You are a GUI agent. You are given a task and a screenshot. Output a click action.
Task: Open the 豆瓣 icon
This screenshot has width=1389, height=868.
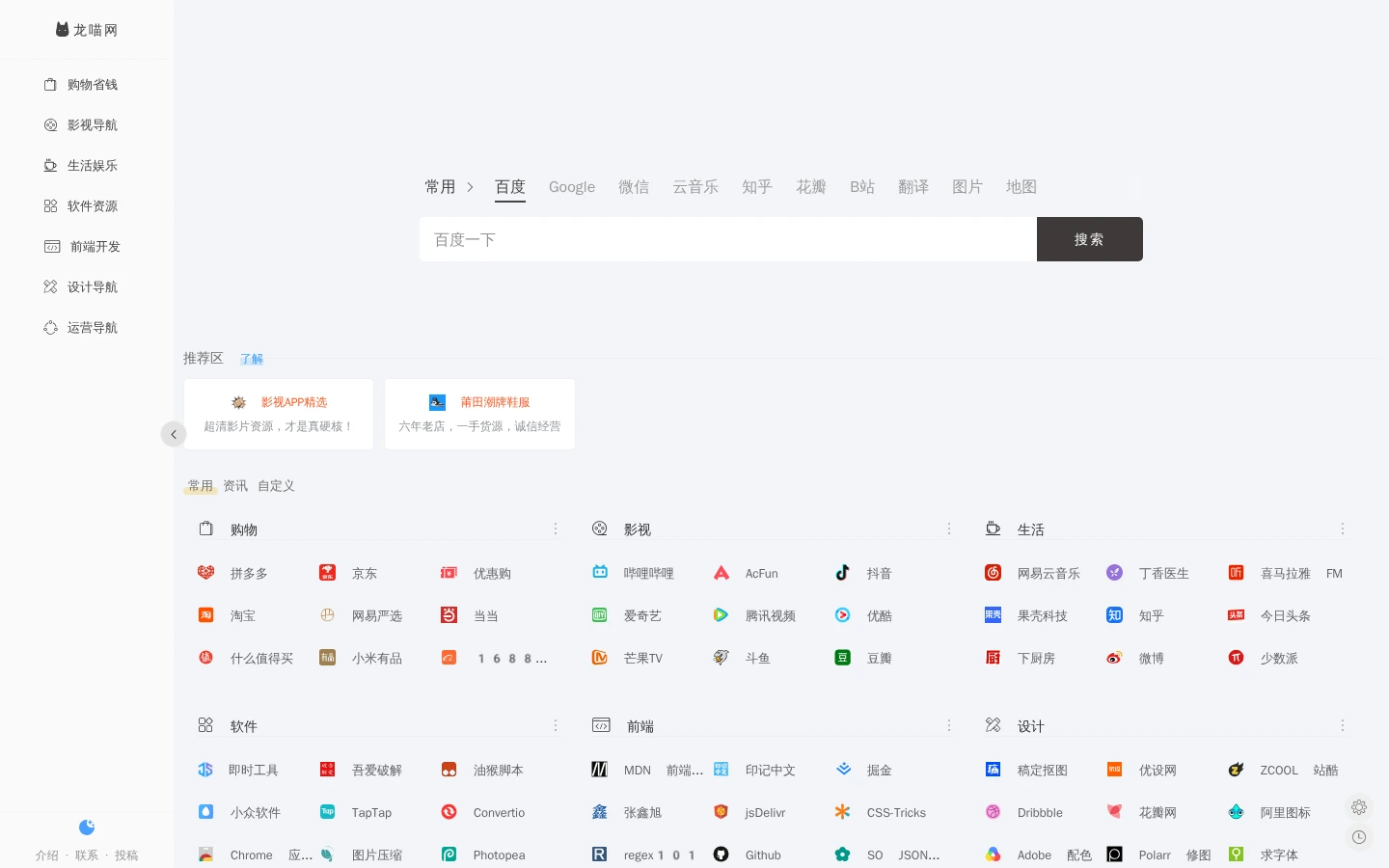tap(842, 658)
